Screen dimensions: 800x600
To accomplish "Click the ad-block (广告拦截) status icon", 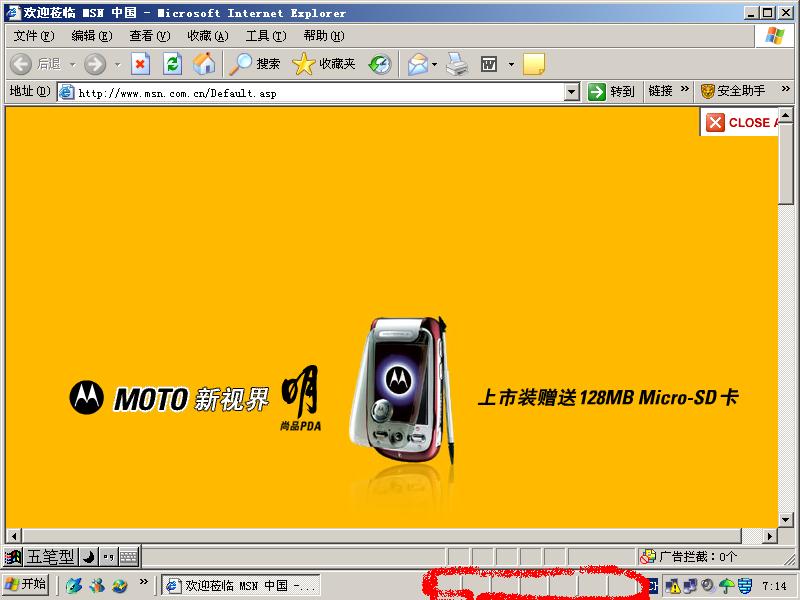I will [648, 557].
